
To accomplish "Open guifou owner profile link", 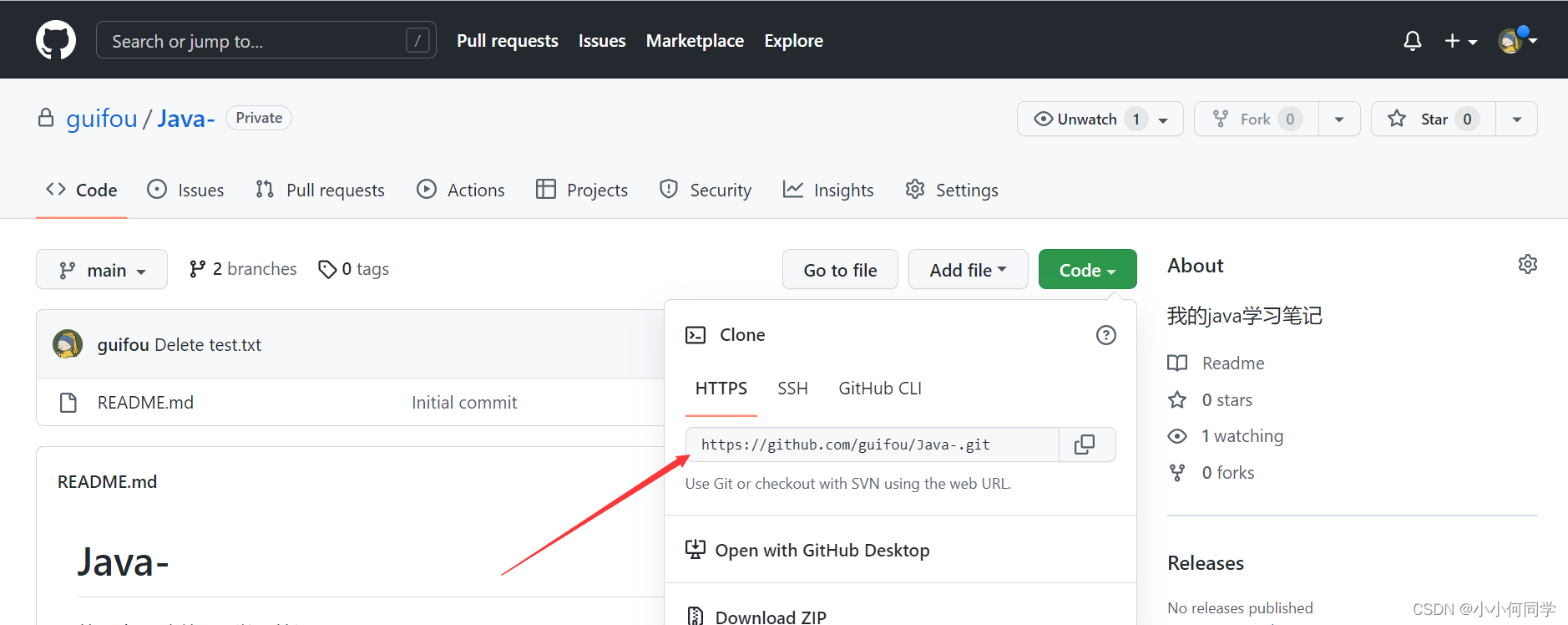I will coord(102,119).
